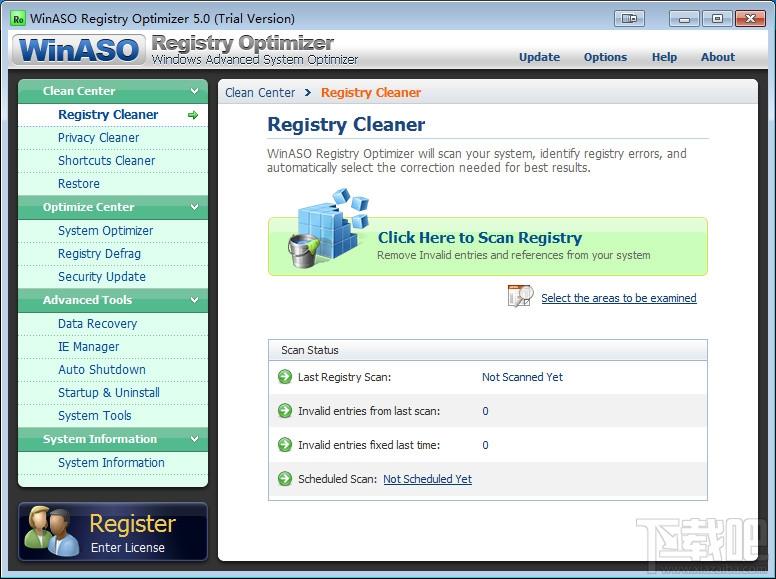Collapse the System Information section chevron
Image resolution: width=776 pixels, height=579 pixels.
(194, 439)
